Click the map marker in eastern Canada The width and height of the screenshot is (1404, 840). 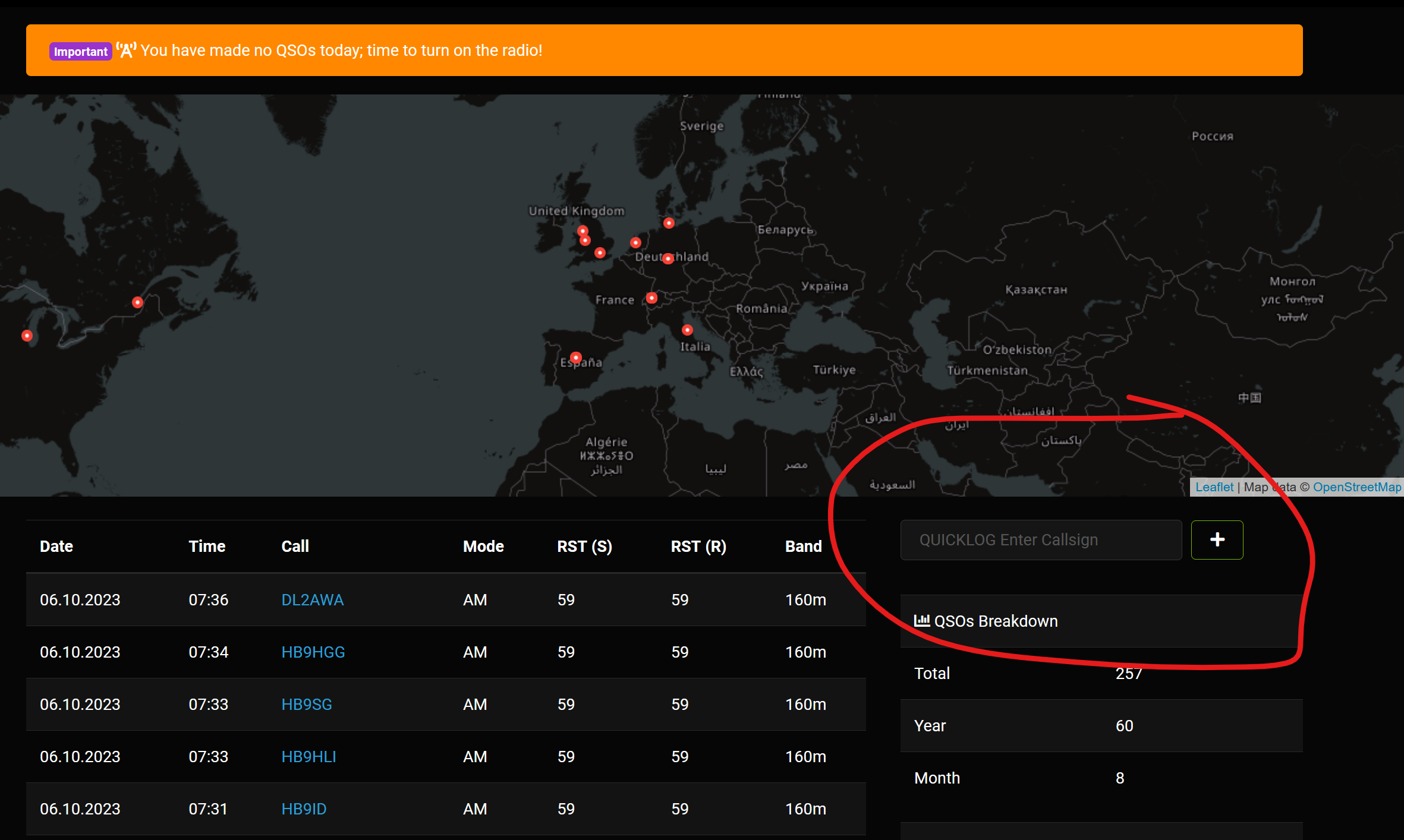pos(137,302)
